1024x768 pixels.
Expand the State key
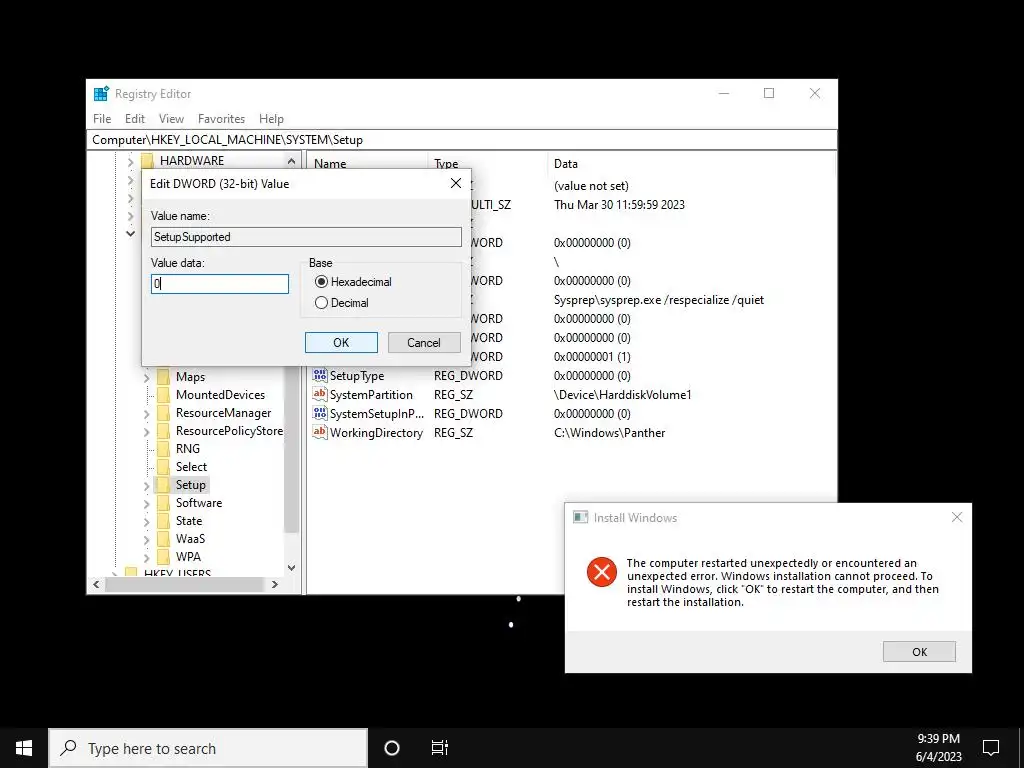point(146,521)
